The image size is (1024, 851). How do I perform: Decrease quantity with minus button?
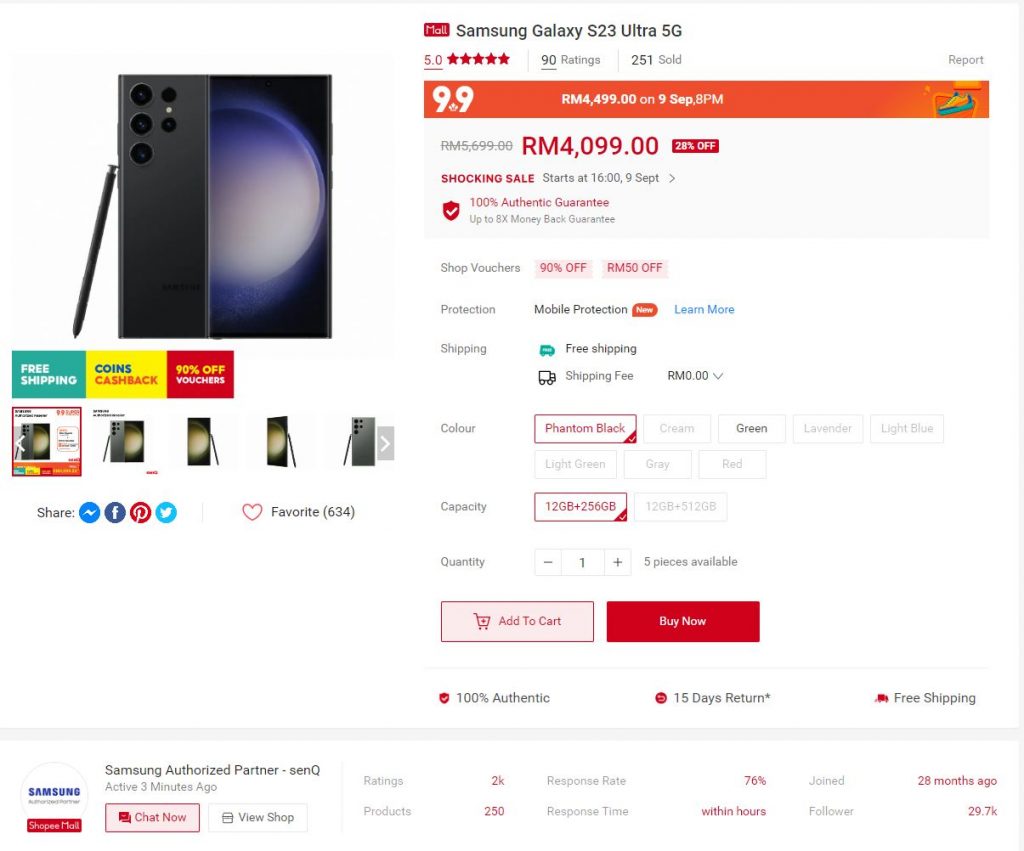pyautogui.click(x=548, y=562)
